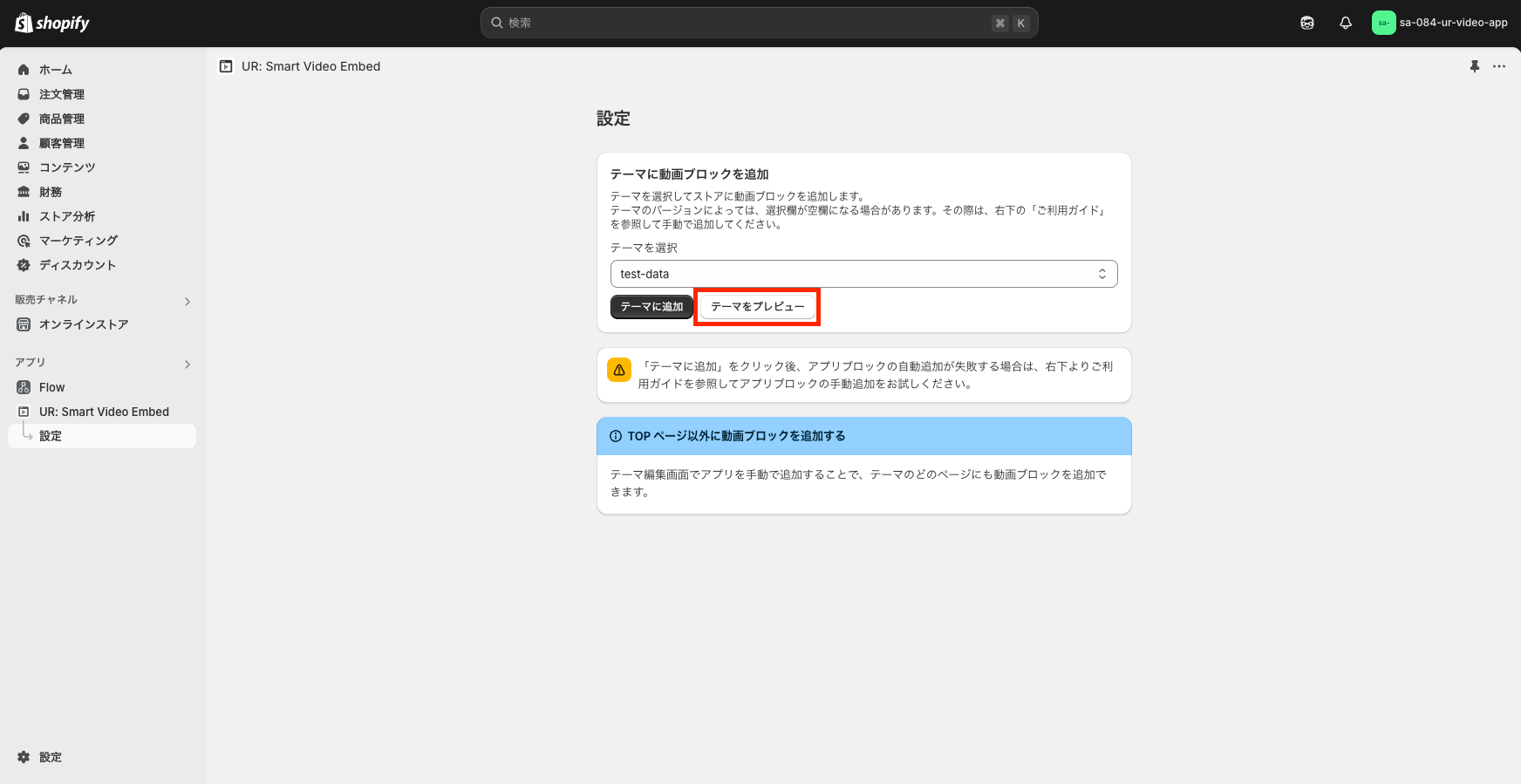
Task: Expand the 販売チャネル section chevron
Action: [187, 302]
